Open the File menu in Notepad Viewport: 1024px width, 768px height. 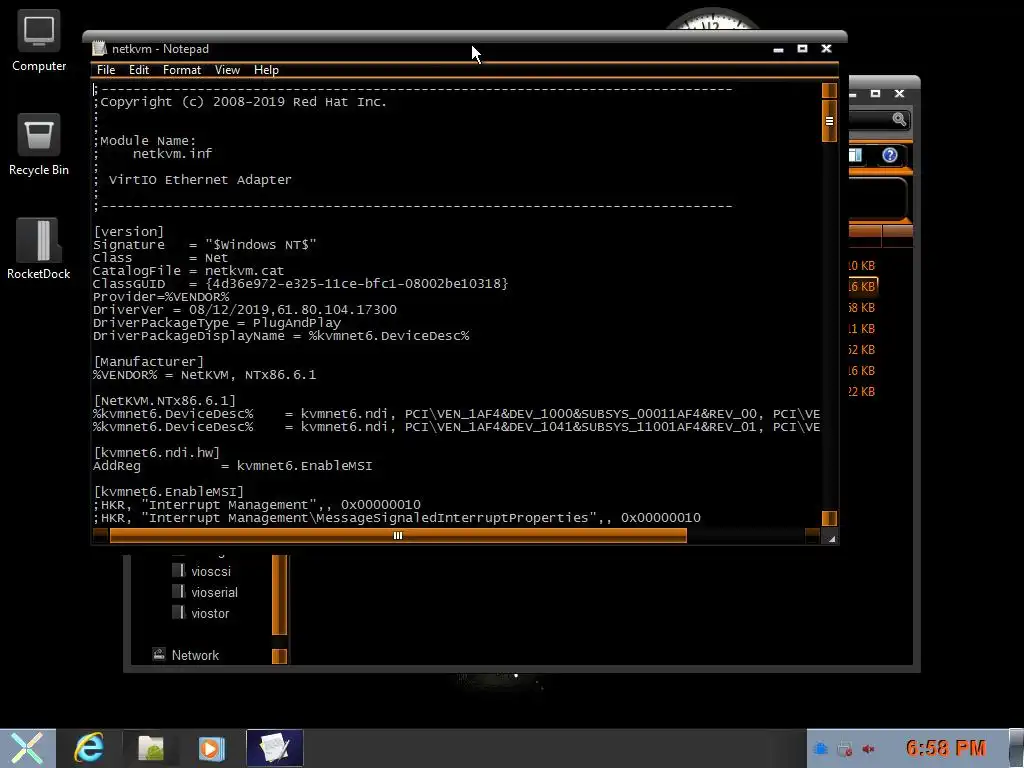[106, 70]
